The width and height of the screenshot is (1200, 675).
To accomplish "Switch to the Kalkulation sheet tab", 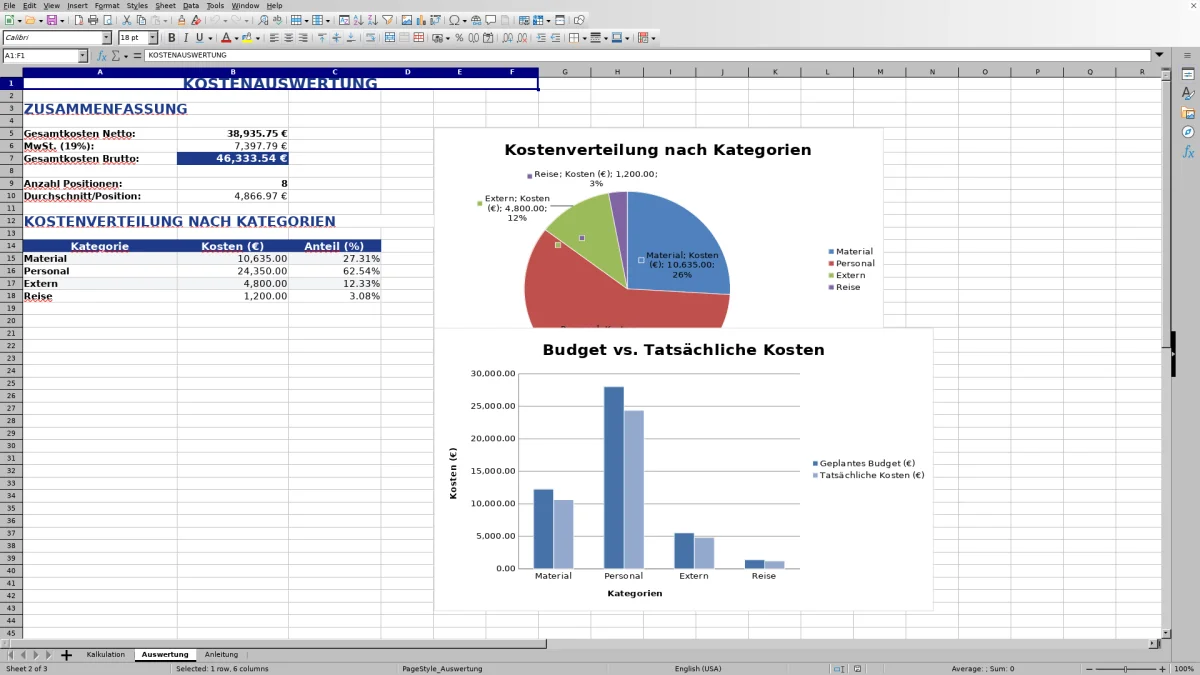I will point(105,654).
